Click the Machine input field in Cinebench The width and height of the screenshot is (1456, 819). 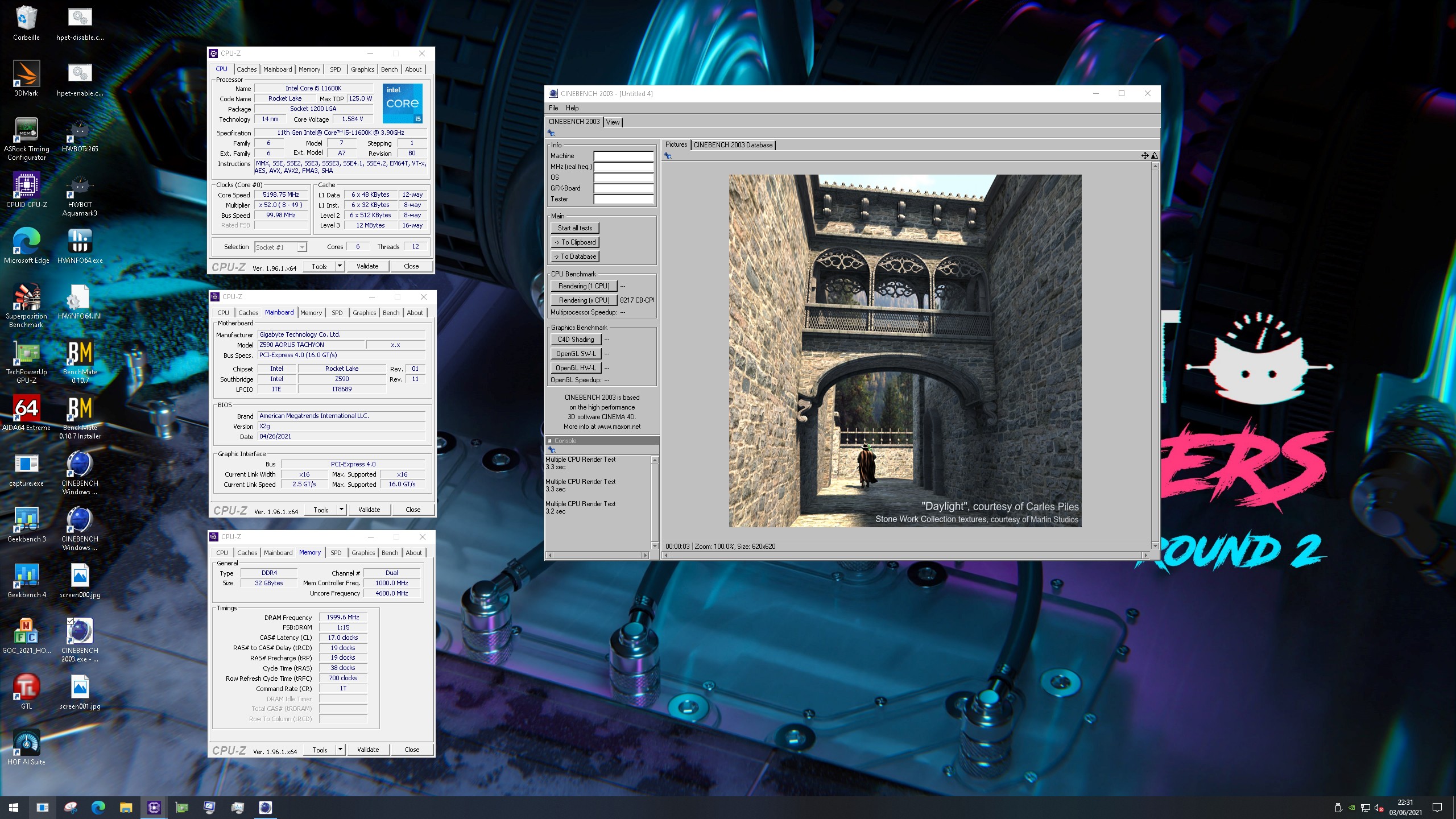(623, 156)
